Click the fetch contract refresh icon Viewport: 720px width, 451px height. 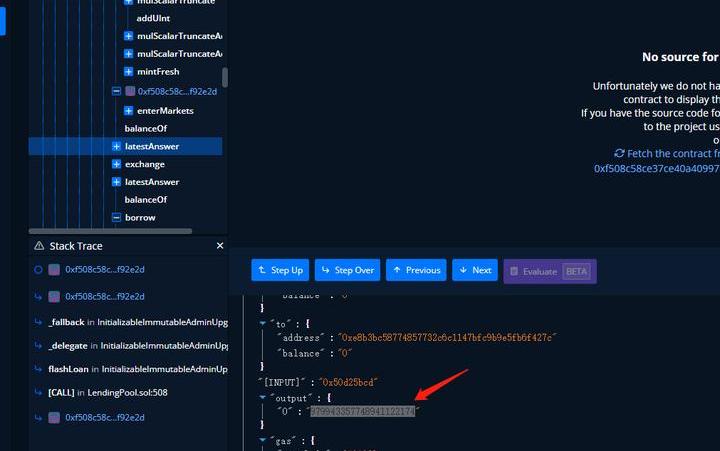point(619,154)
